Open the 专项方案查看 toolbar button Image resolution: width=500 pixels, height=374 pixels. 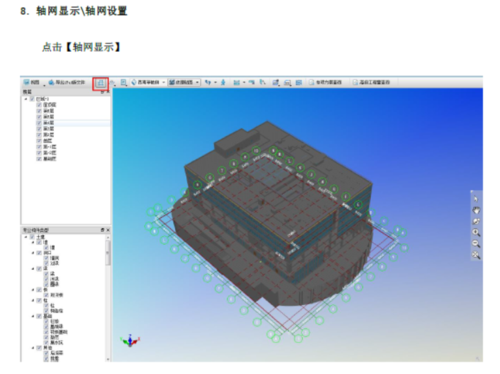pyautogui.click(x=325, y=82)
